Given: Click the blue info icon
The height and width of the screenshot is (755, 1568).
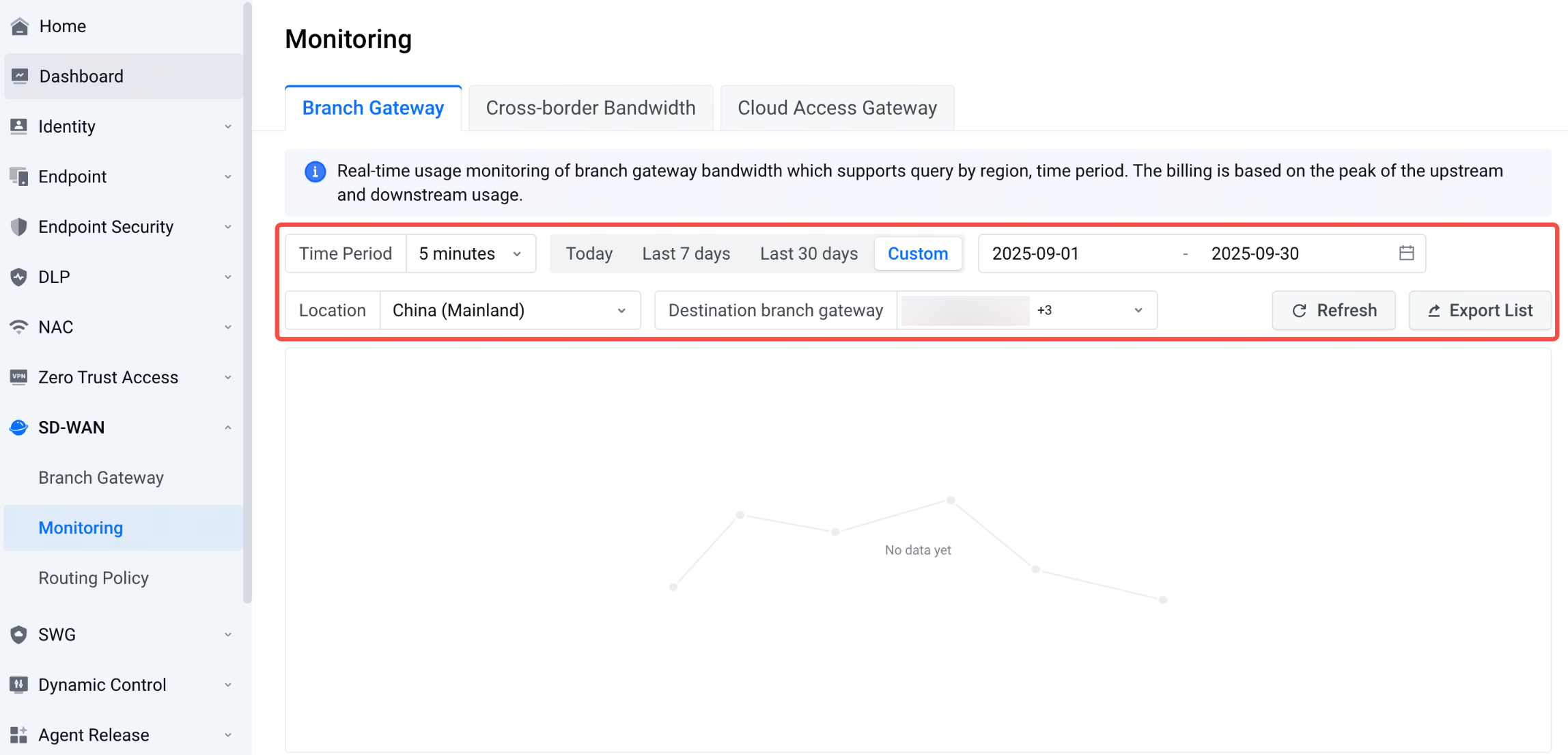Looking at the screenshot, I should [x=315, y=171].
